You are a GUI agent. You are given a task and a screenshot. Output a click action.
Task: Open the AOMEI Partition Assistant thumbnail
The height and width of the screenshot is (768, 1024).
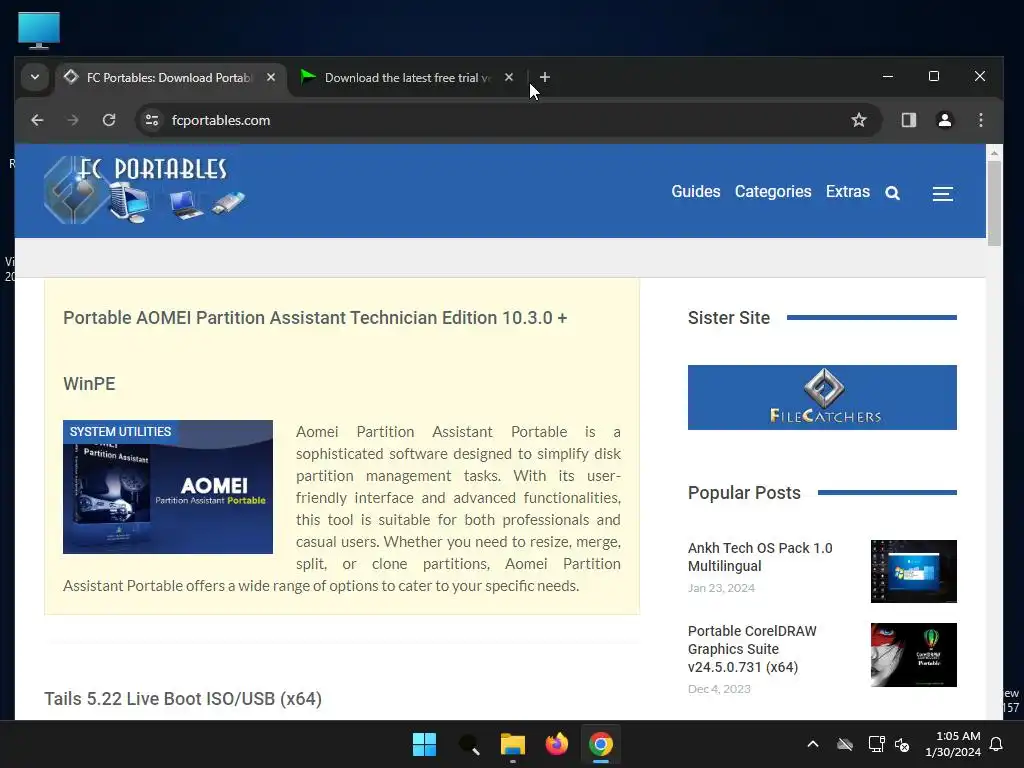[168, 487]
